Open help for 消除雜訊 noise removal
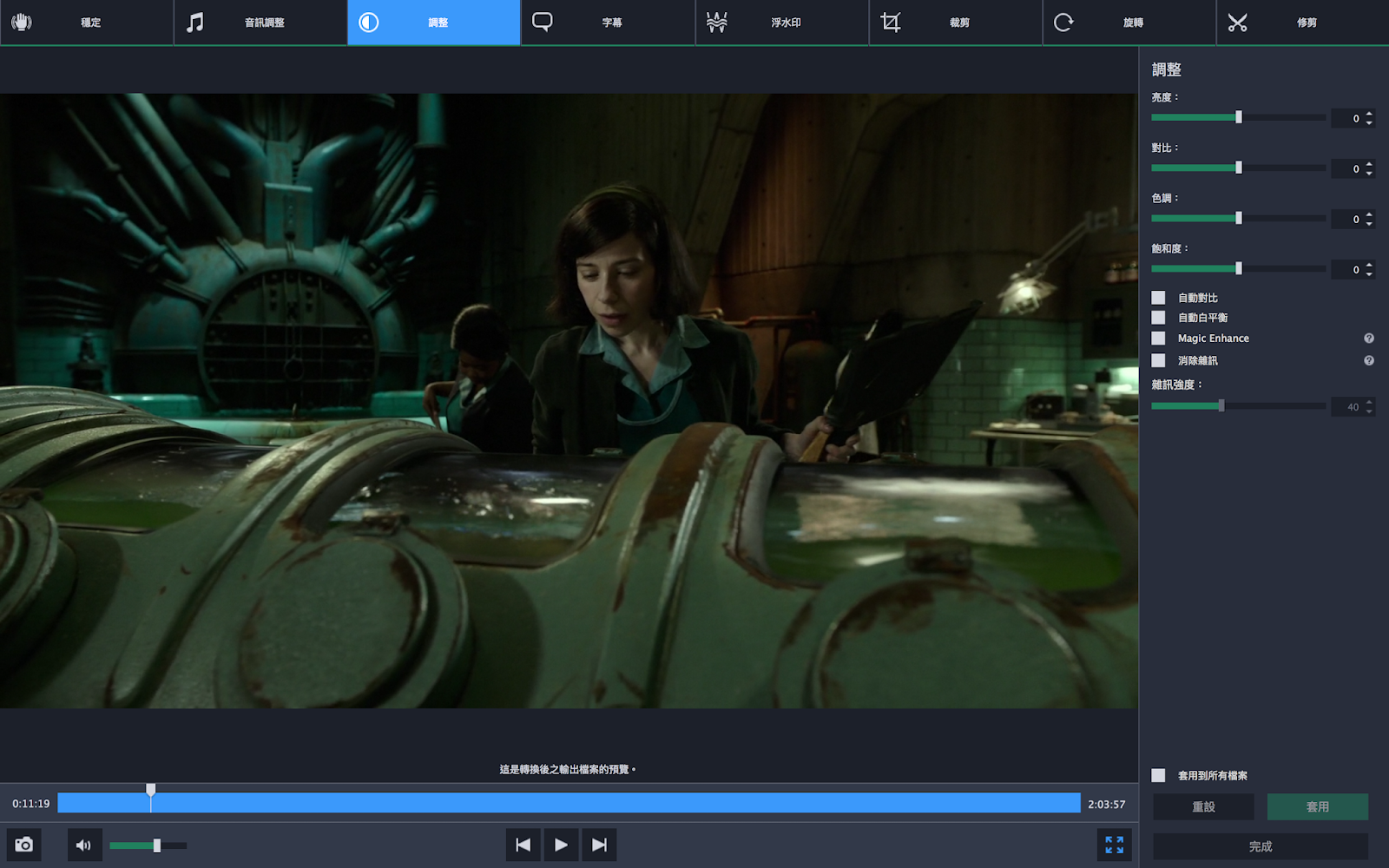This screenshot has height=868, width=1389. [x=1369, y=360]
